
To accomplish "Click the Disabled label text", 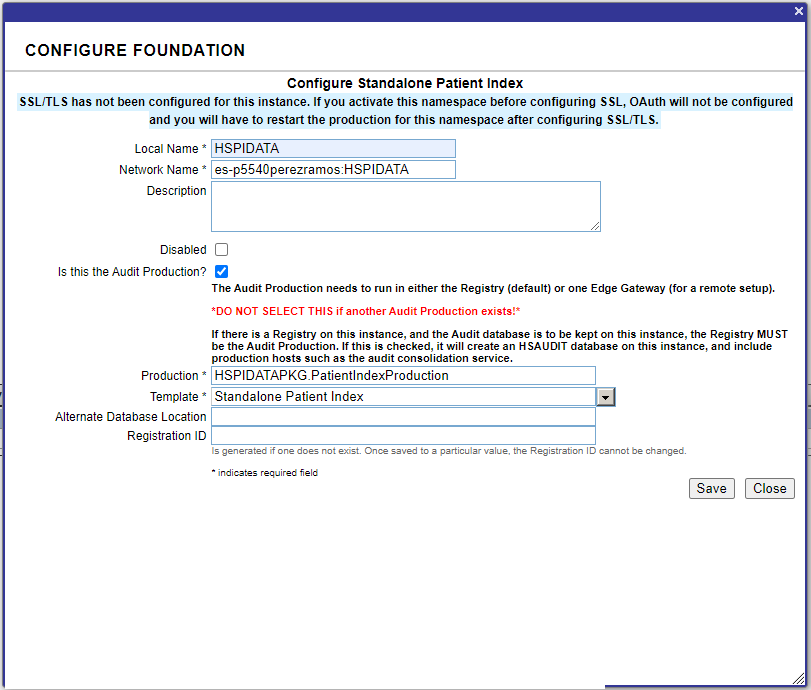I will coord(183,250).
